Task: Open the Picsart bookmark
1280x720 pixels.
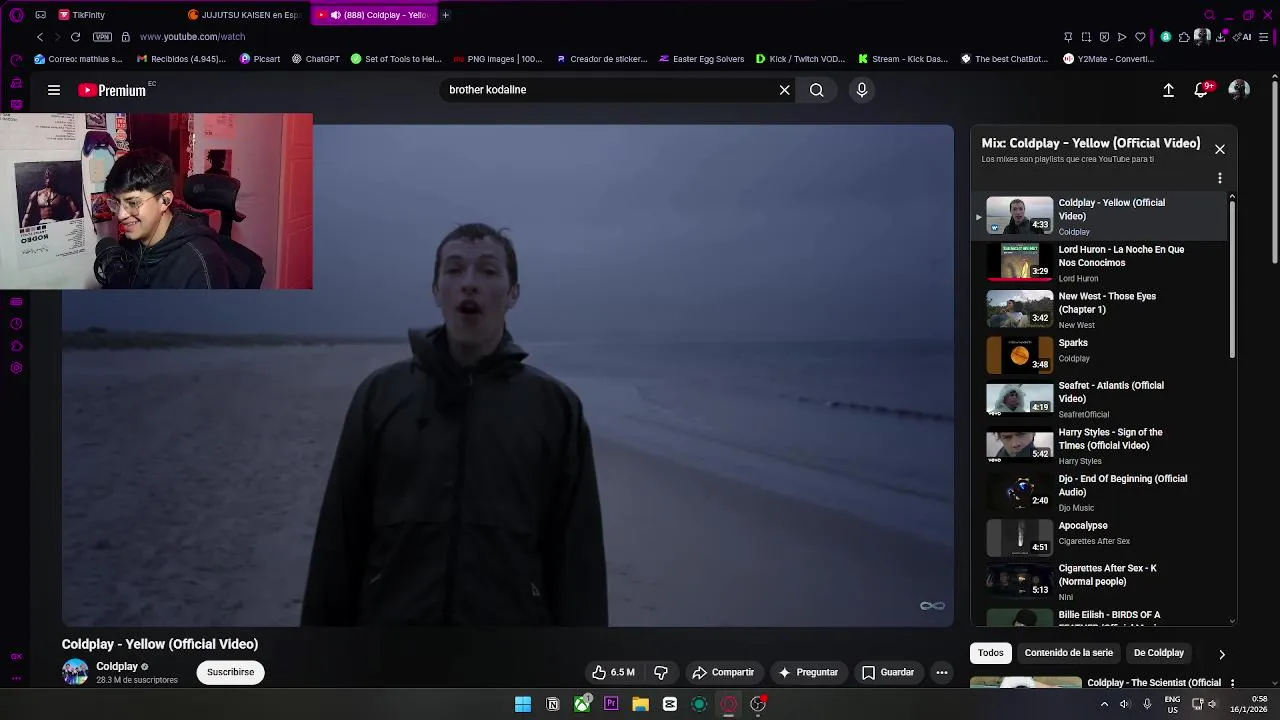Action: click(x=260, y=59)
